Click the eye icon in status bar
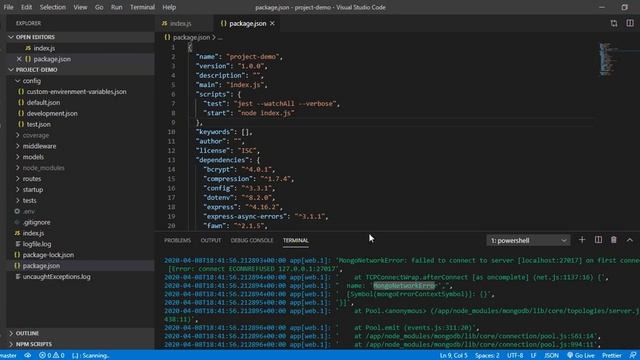Image resolution: width=640 pixels, height=360 pixels. click(x=28, y=356)
